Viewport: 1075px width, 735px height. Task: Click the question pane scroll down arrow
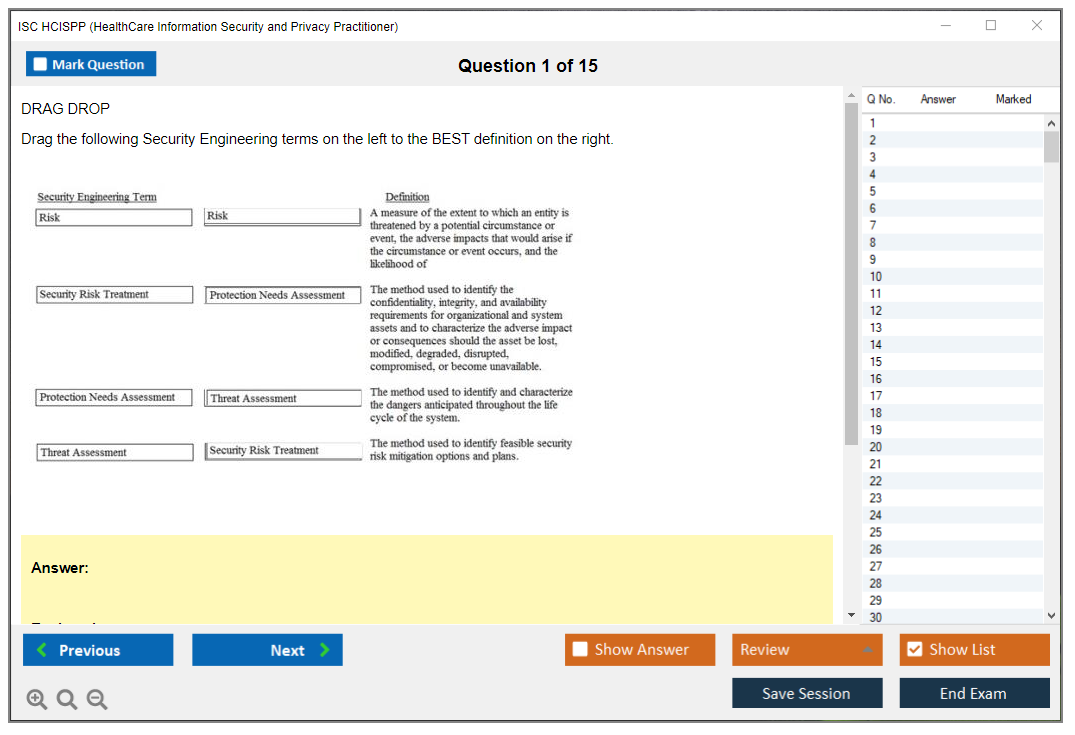pos(851,615)
